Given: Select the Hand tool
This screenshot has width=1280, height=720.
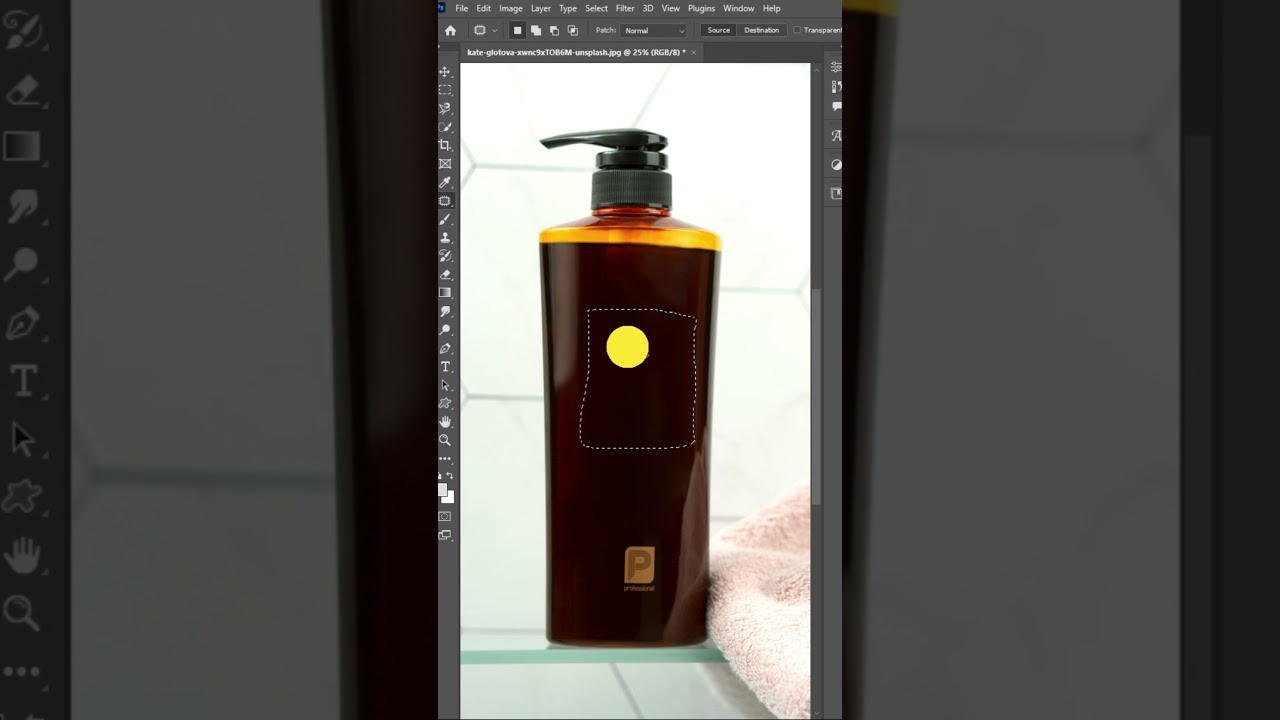Looking at the screenshot, I should [x=445, y=422].
